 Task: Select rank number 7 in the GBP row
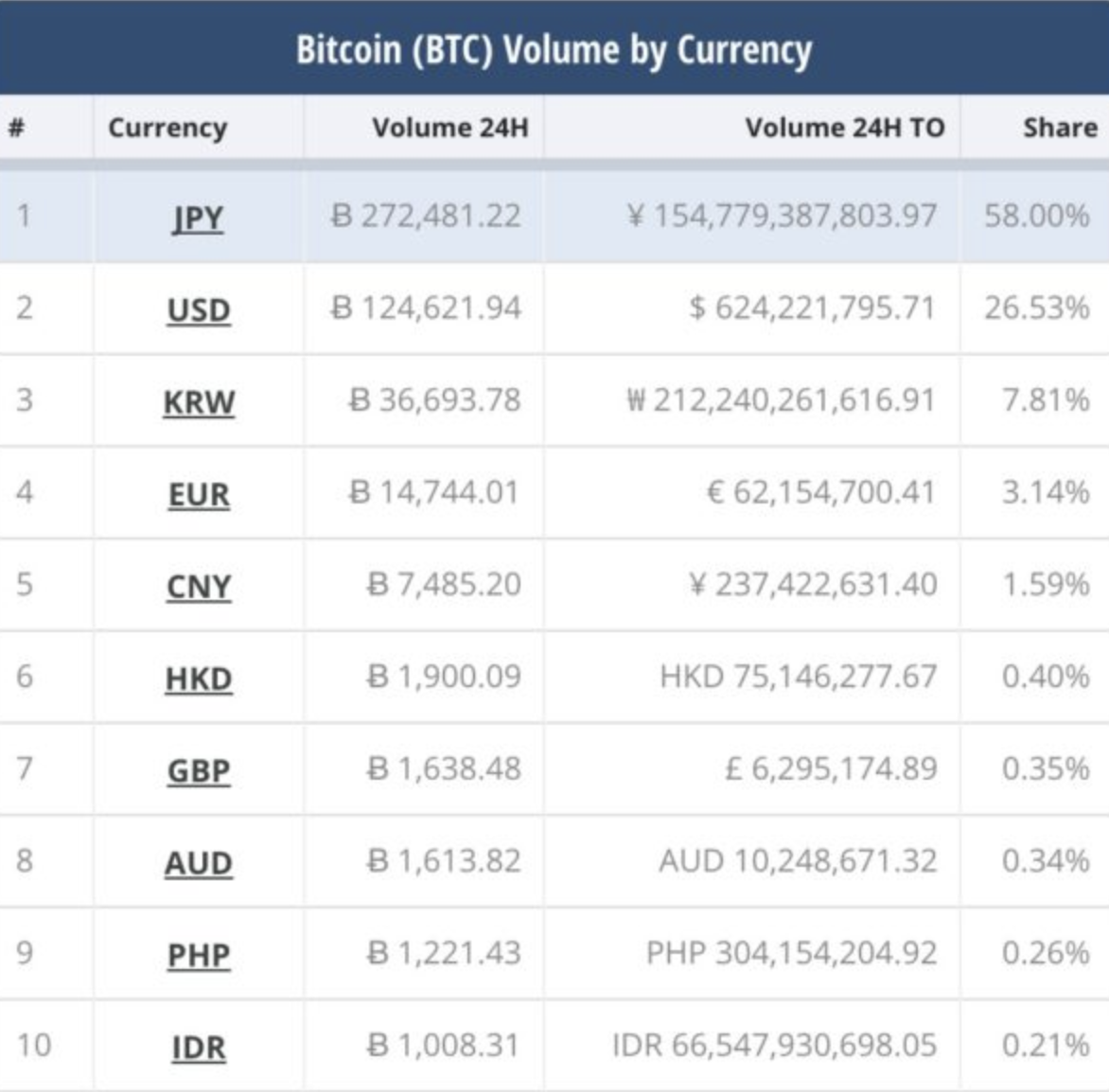pyautogui.click(x=24, y=768)
